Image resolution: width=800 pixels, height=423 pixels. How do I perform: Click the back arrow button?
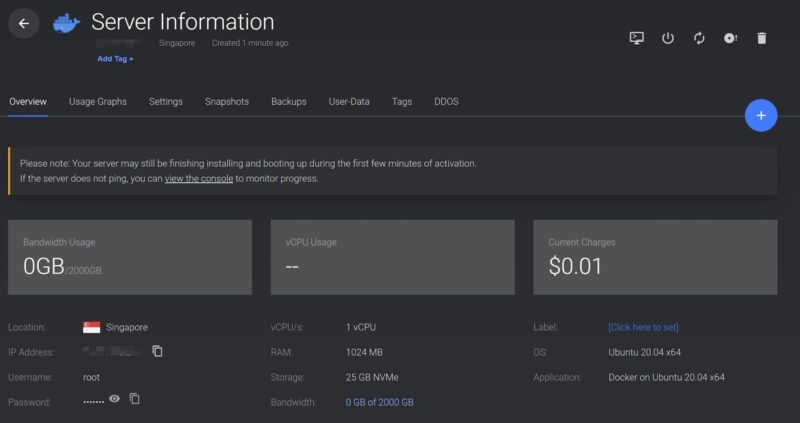coord(23,24)
